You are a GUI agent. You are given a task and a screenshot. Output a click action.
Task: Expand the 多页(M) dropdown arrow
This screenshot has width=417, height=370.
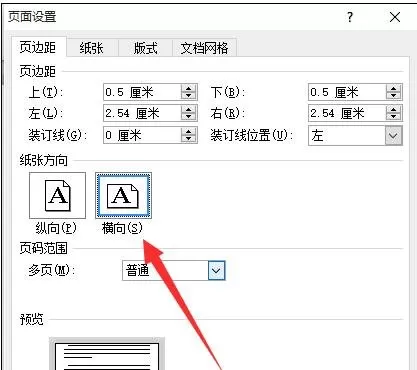point(216,270)
